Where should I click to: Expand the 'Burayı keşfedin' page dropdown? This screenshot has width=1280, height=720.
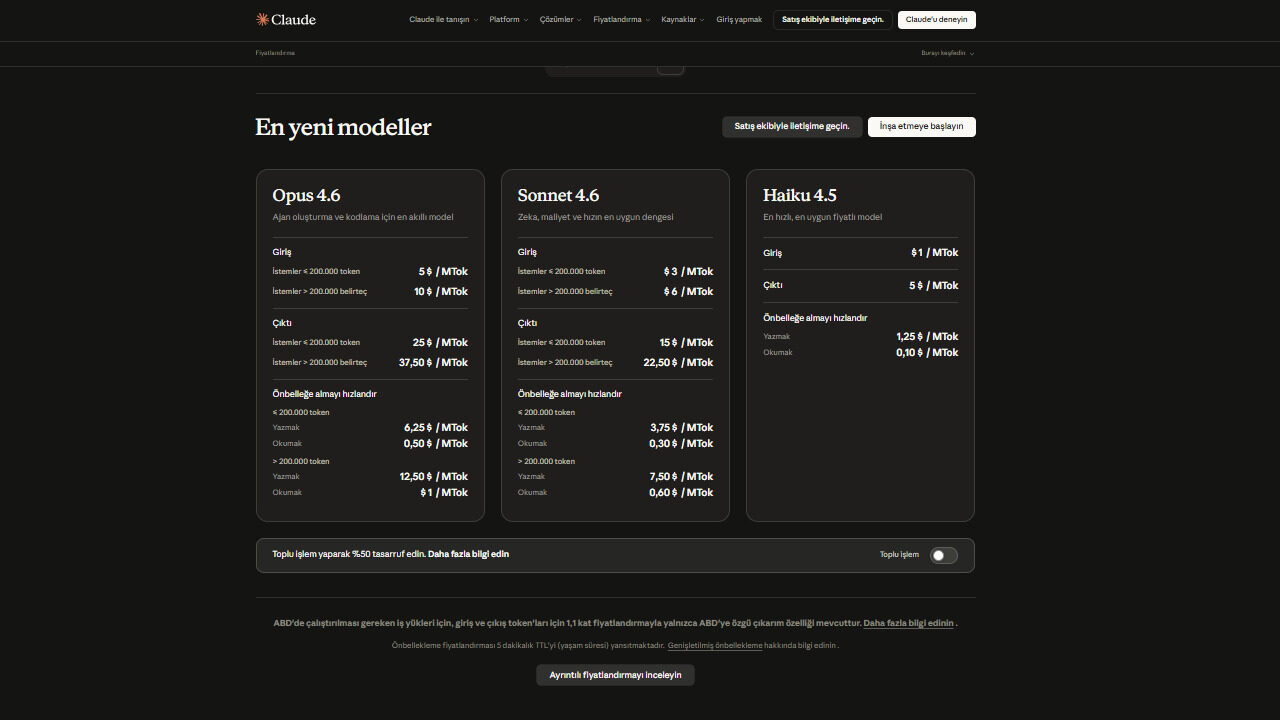point(947,53)
